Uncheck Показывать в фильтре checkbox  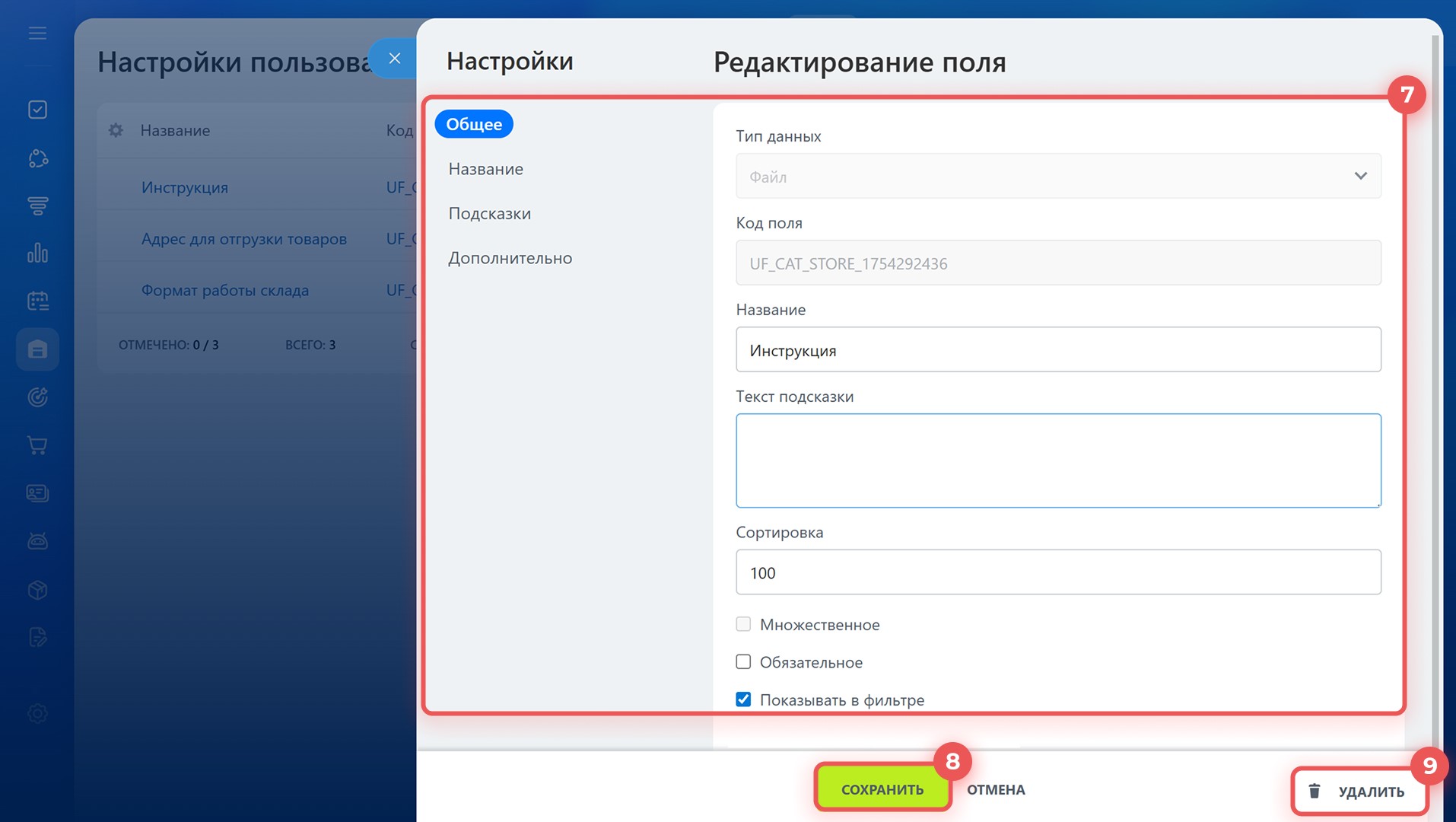tap(743, 699)
